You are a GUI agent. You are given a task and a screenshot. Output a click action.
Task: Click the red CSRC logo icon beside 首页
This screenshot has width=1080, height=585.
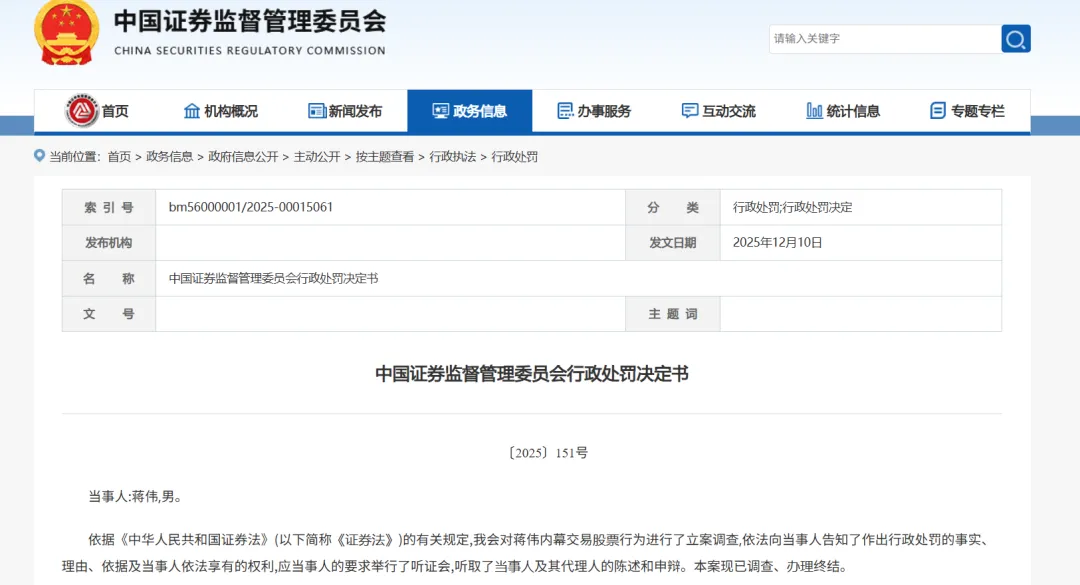click(x=82, y=110)
